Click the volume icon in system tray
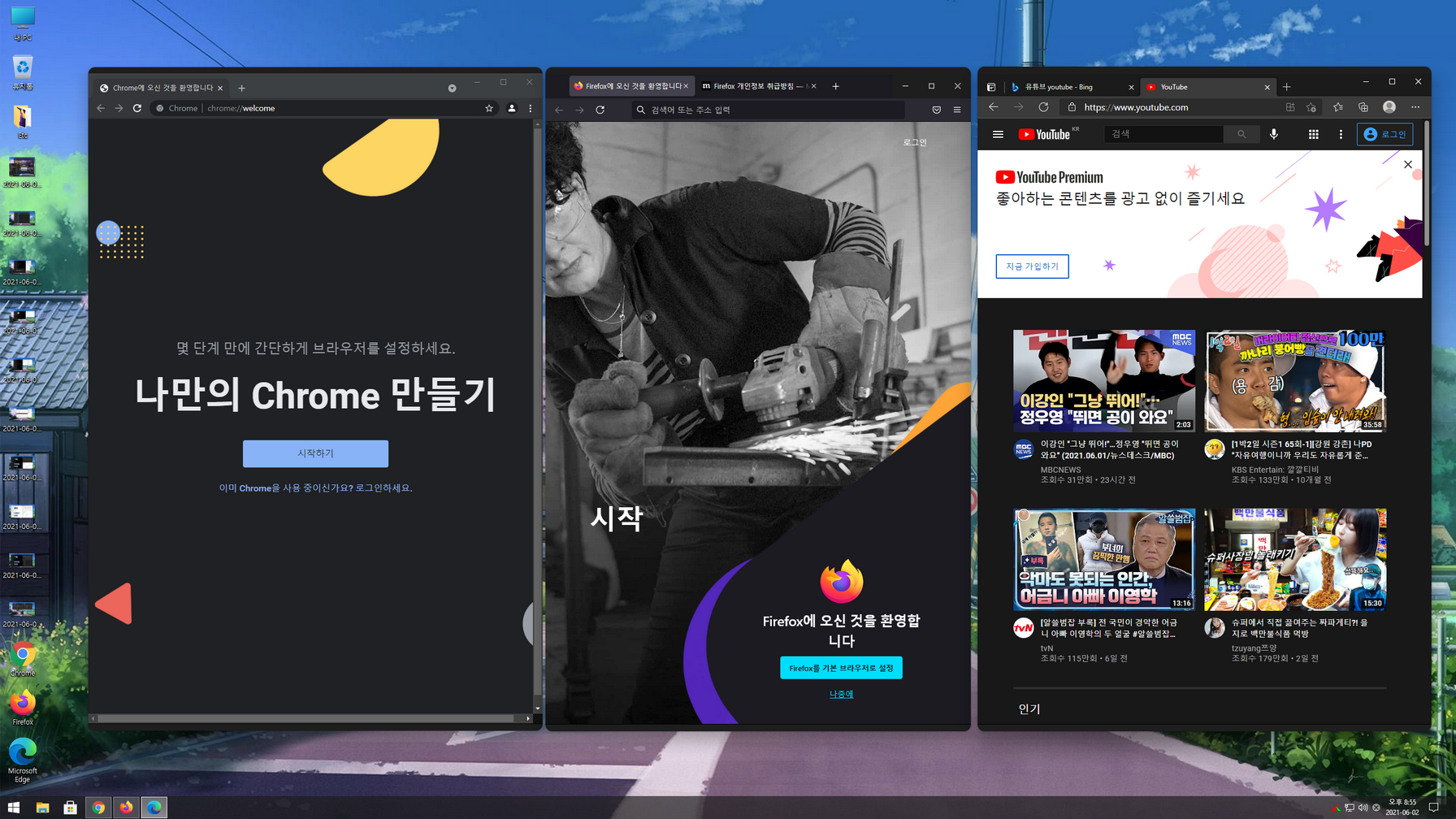 [1363, 808]
